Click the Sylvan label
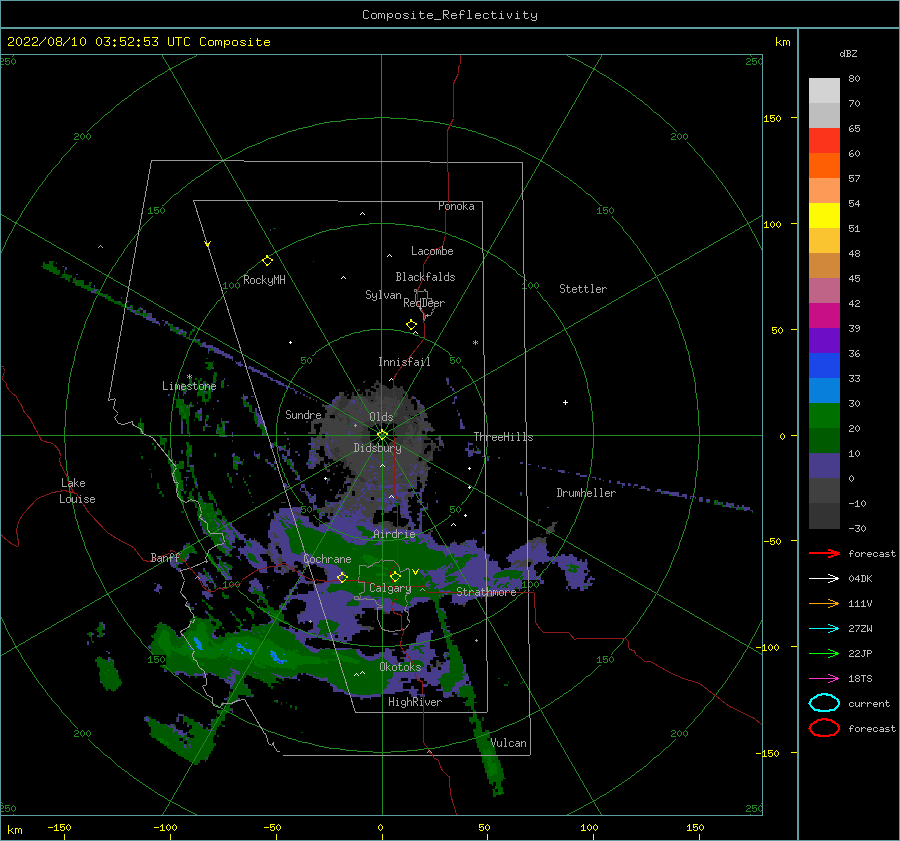900x841 pixels. (383, 295)
